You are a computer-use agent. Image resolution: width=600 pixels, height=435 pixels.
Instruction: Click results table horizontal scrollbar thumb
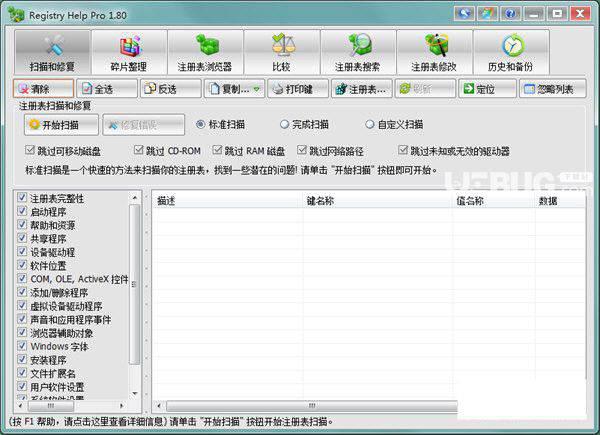click(312, 406)
